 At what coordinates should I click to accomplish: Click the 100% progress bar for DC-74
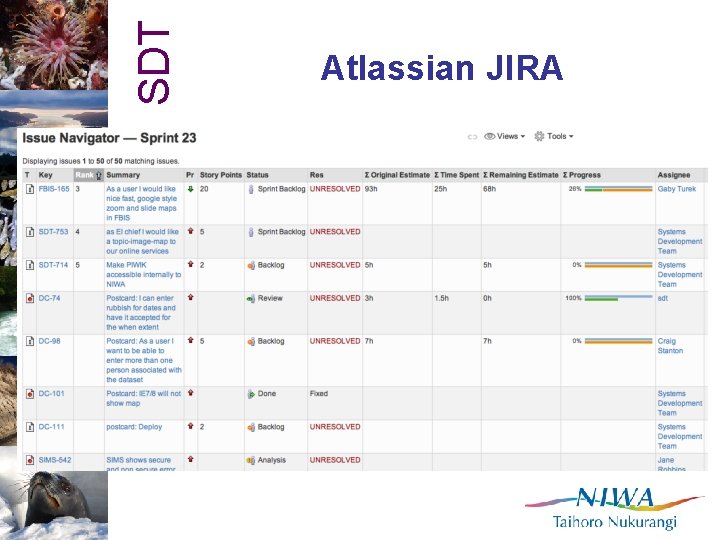pos(619,298)
